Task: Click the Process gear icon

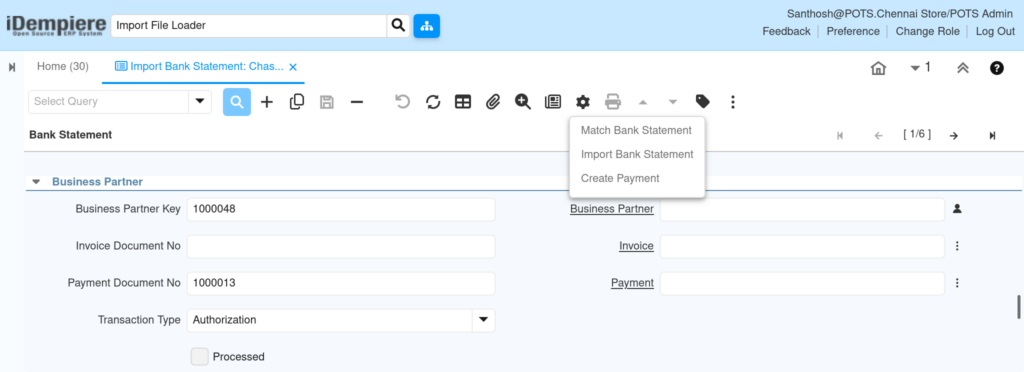Action: tap(583, 102)
